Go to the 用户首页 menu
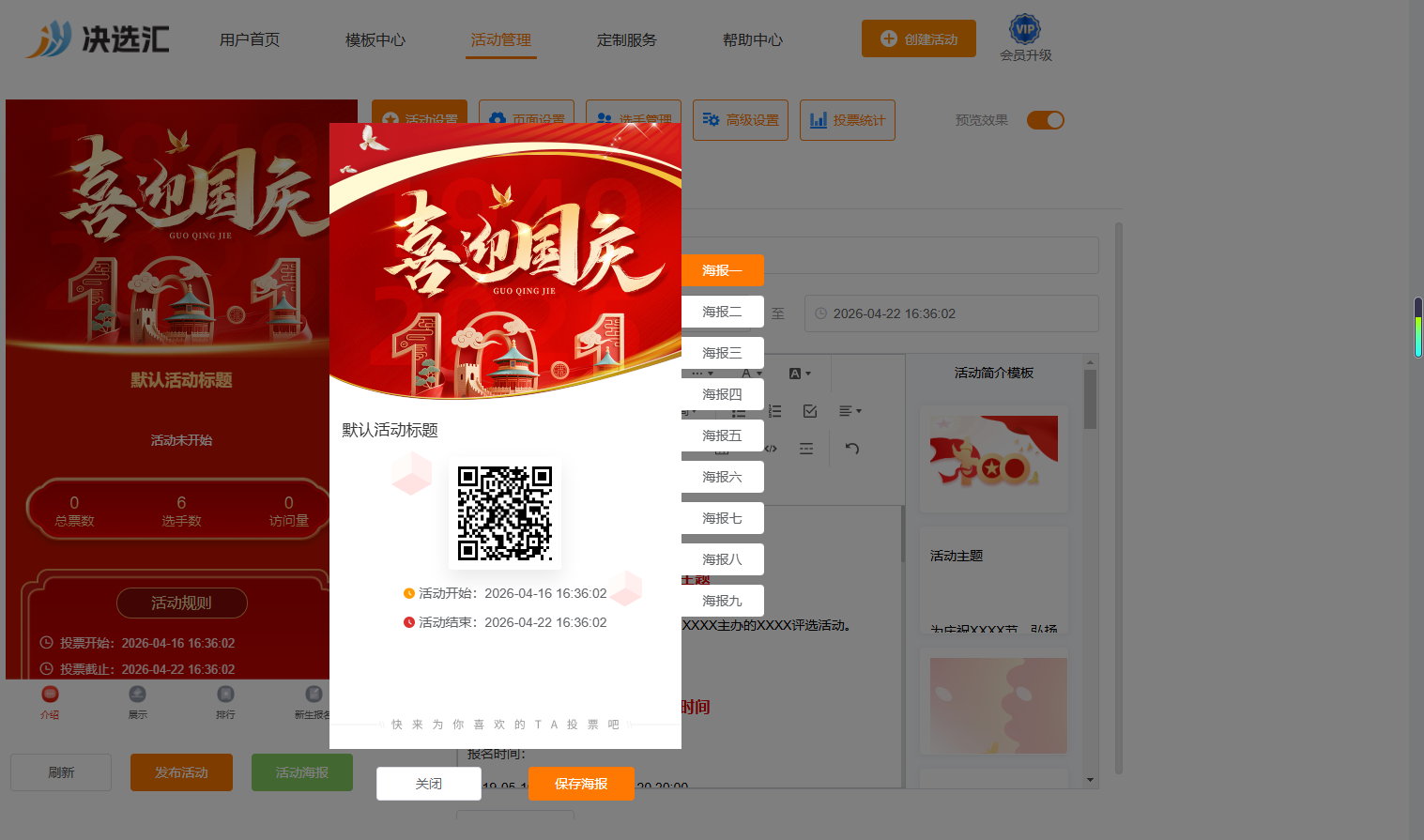 tap(250, 39)
